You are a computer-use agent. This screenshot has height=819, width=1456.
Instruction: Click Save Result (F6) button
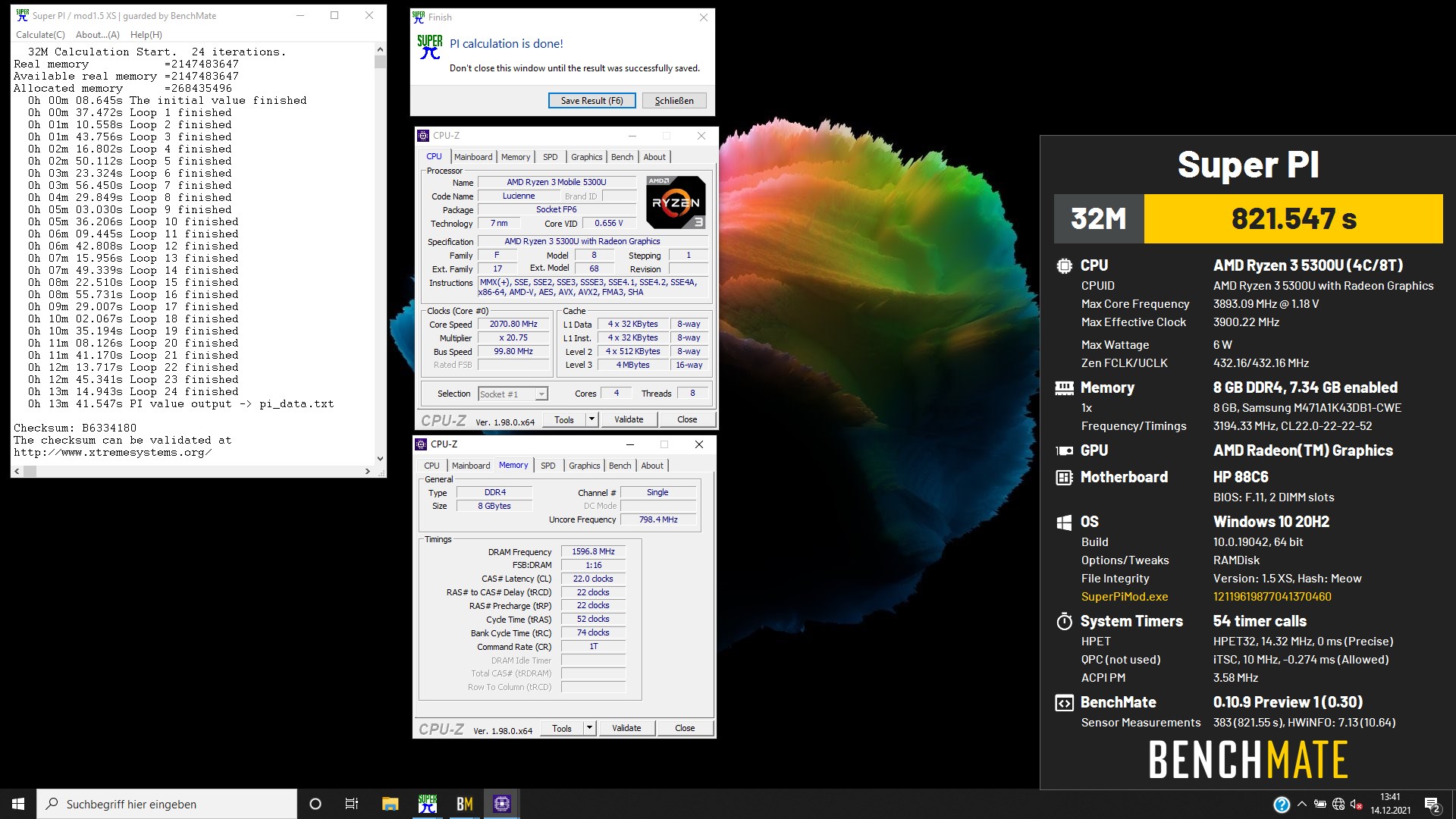(592, 101)
